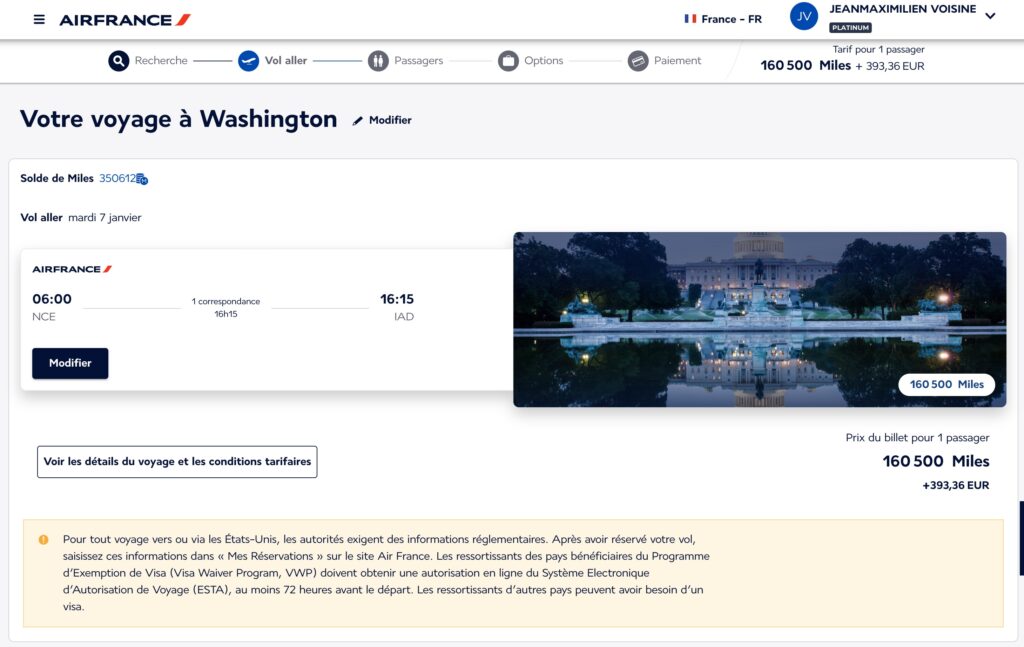The width and height of the screenshot is (1024, 647).
Task: Click the Paiement card step icon
Action: pos(638,61)
